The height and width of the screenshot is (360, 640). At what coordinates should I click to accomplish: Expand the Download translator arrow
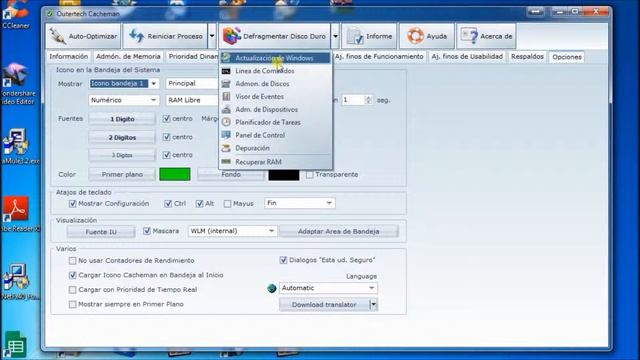coord(373,304)
